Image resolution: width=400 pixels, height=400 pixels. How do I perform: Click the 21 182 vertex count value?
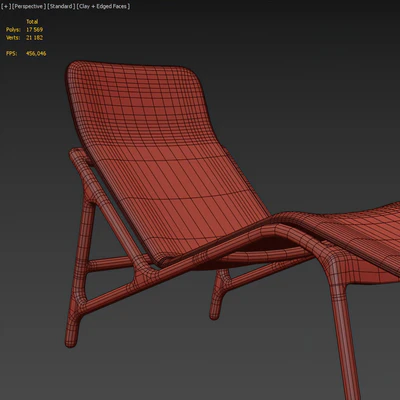point(34,38)
